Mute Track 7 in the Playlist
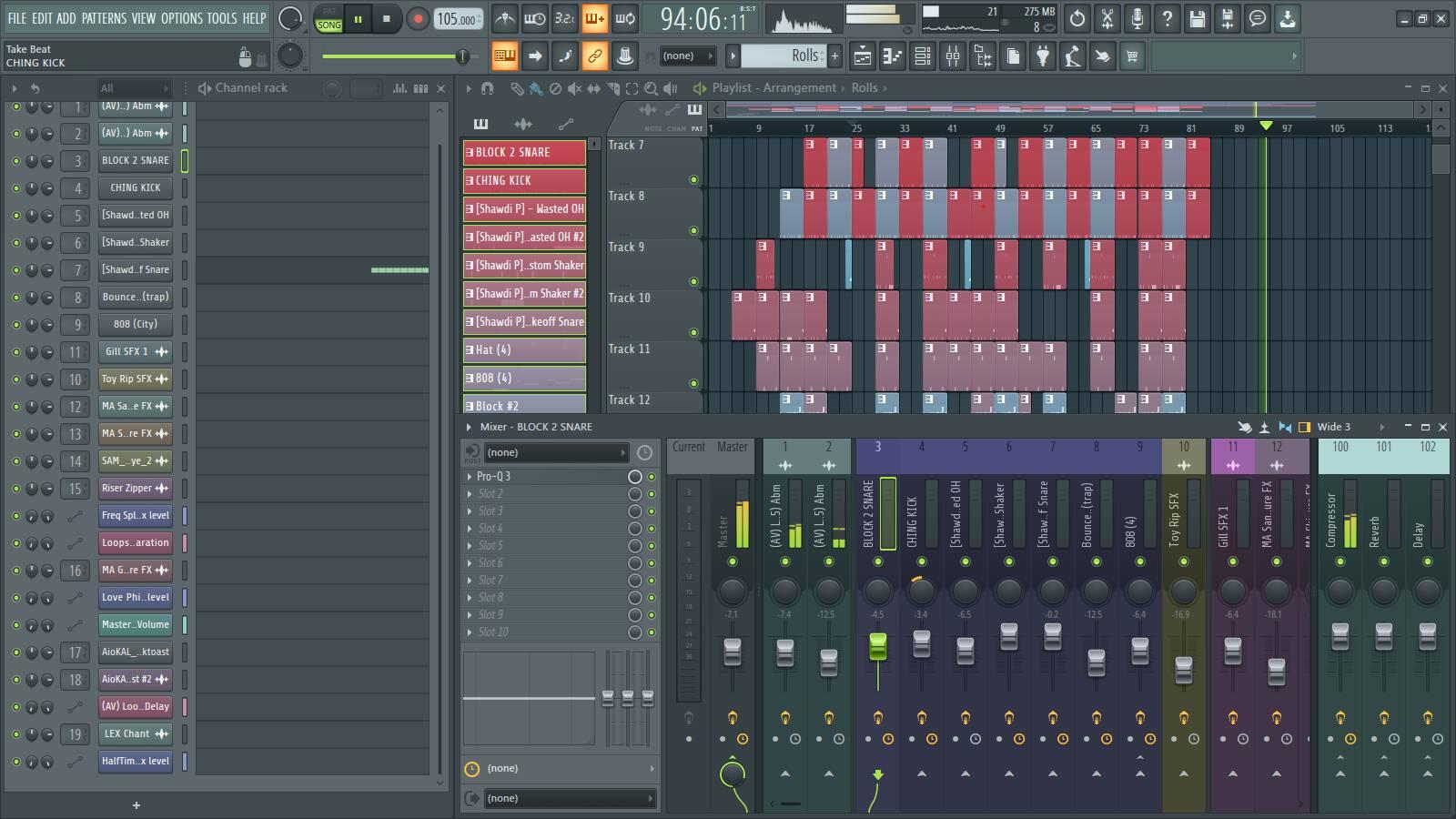The image size is (1456, 819). [x=693, y=180]
